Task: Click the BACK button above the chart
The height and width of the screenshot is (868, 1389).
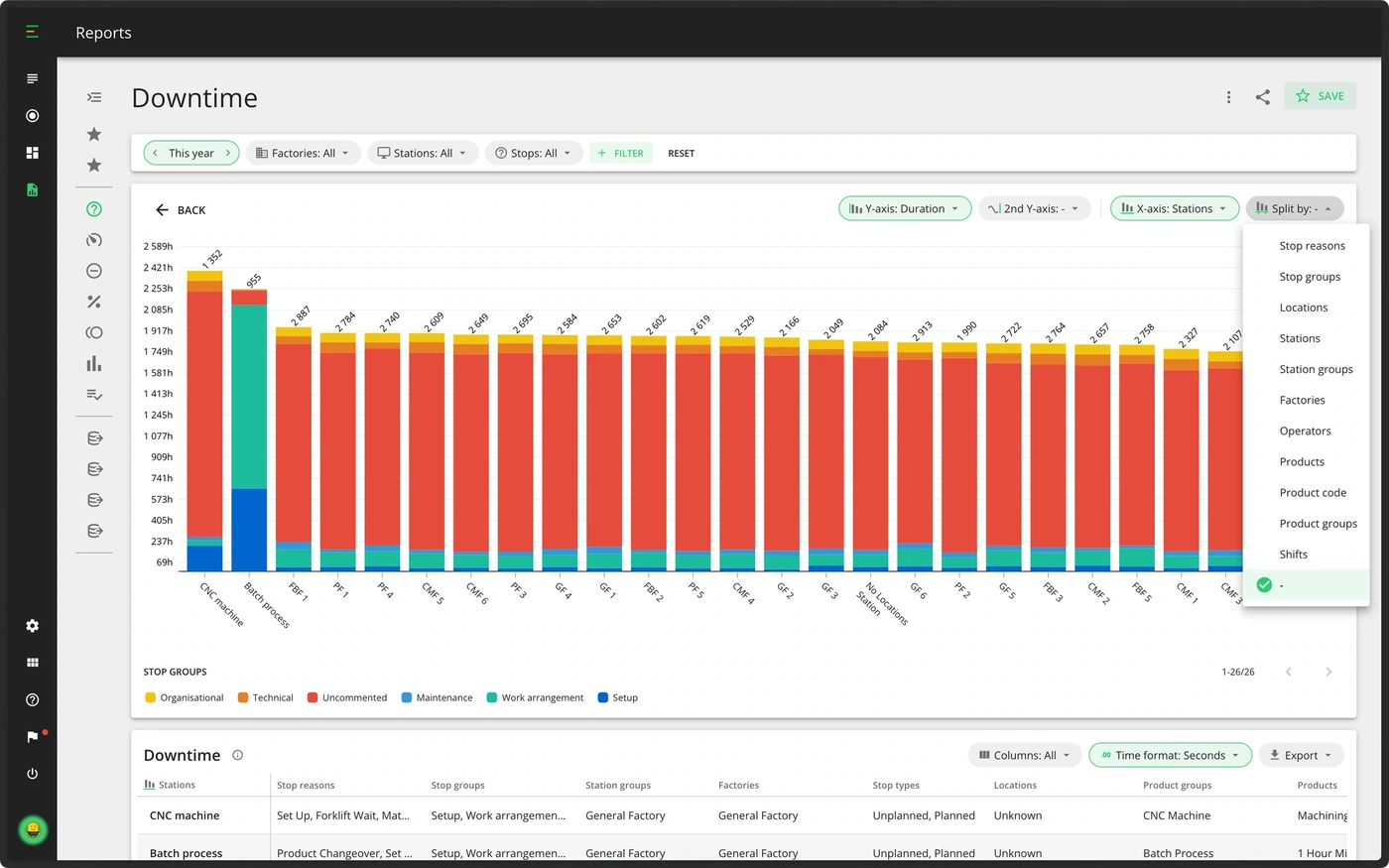Action: click(181, 210)
